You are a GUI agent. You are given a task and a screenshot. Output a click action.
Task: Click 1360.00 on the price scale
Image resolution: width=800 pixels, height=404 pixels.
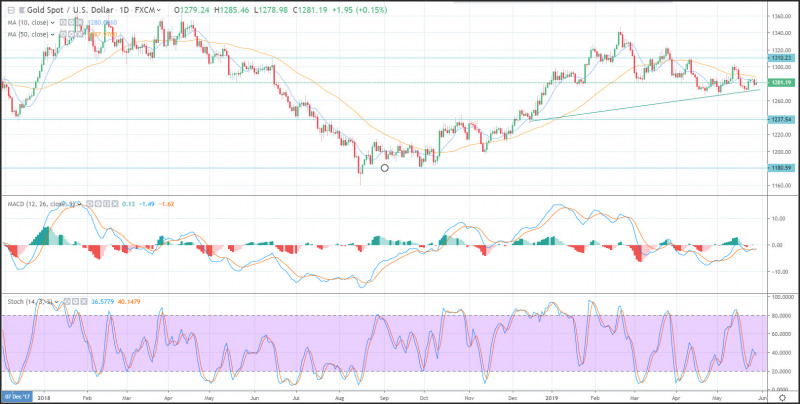tap(781, 16)
